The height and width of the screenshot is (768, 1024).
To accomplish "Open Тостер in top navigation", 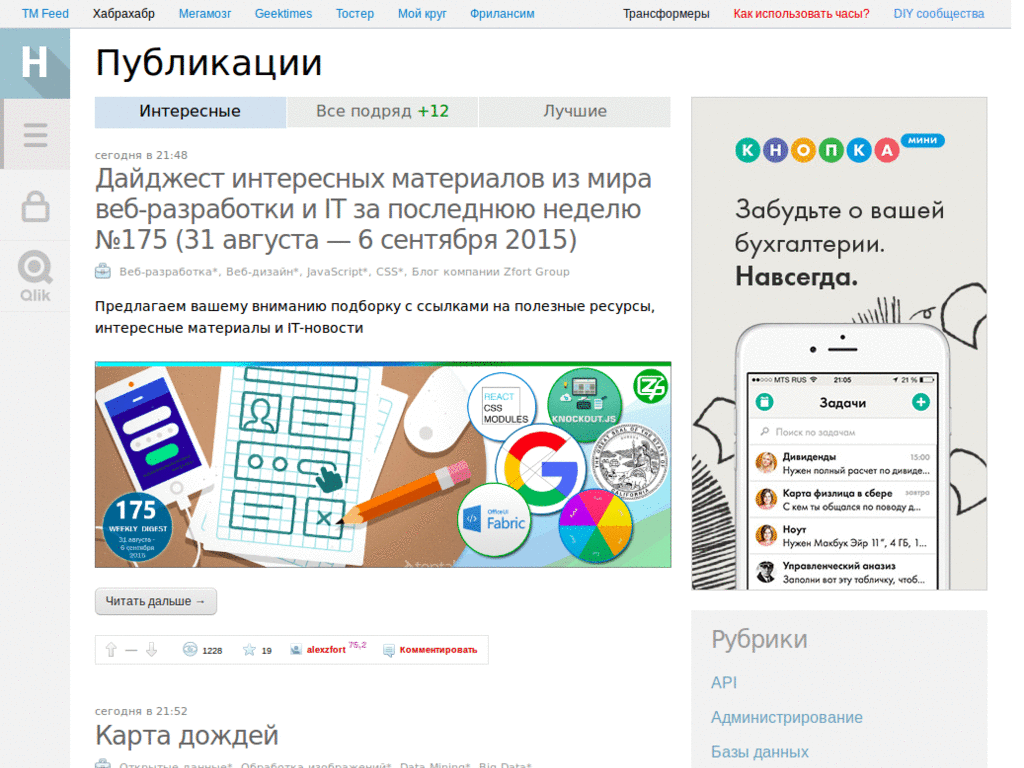I will 355,14.
